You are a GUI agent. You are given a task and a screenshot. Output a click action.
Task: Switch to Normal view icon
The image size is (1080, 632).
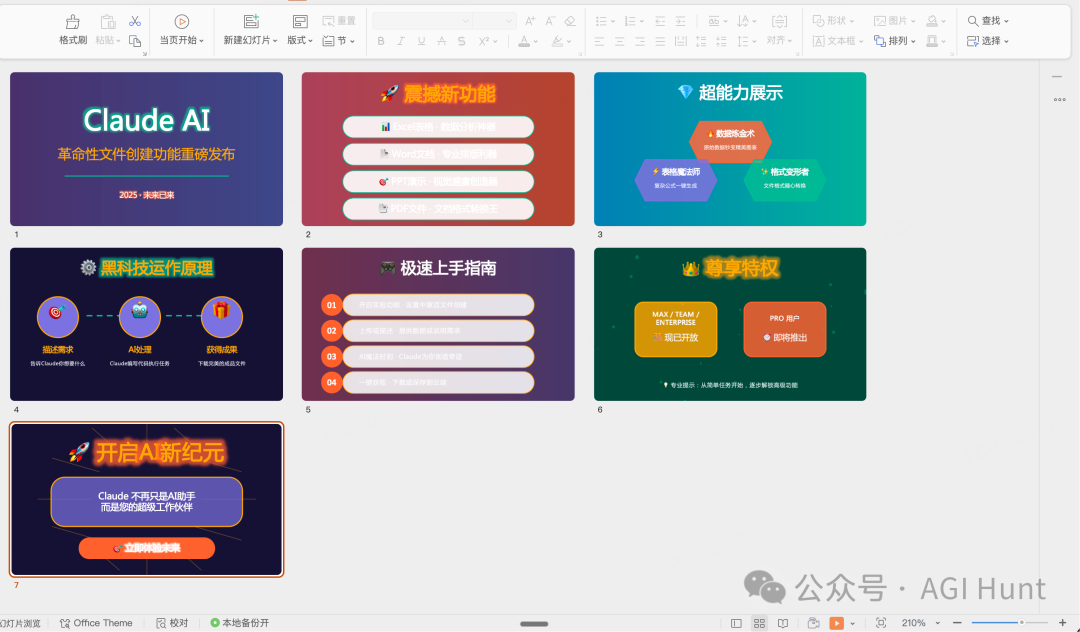pos(736,623)
